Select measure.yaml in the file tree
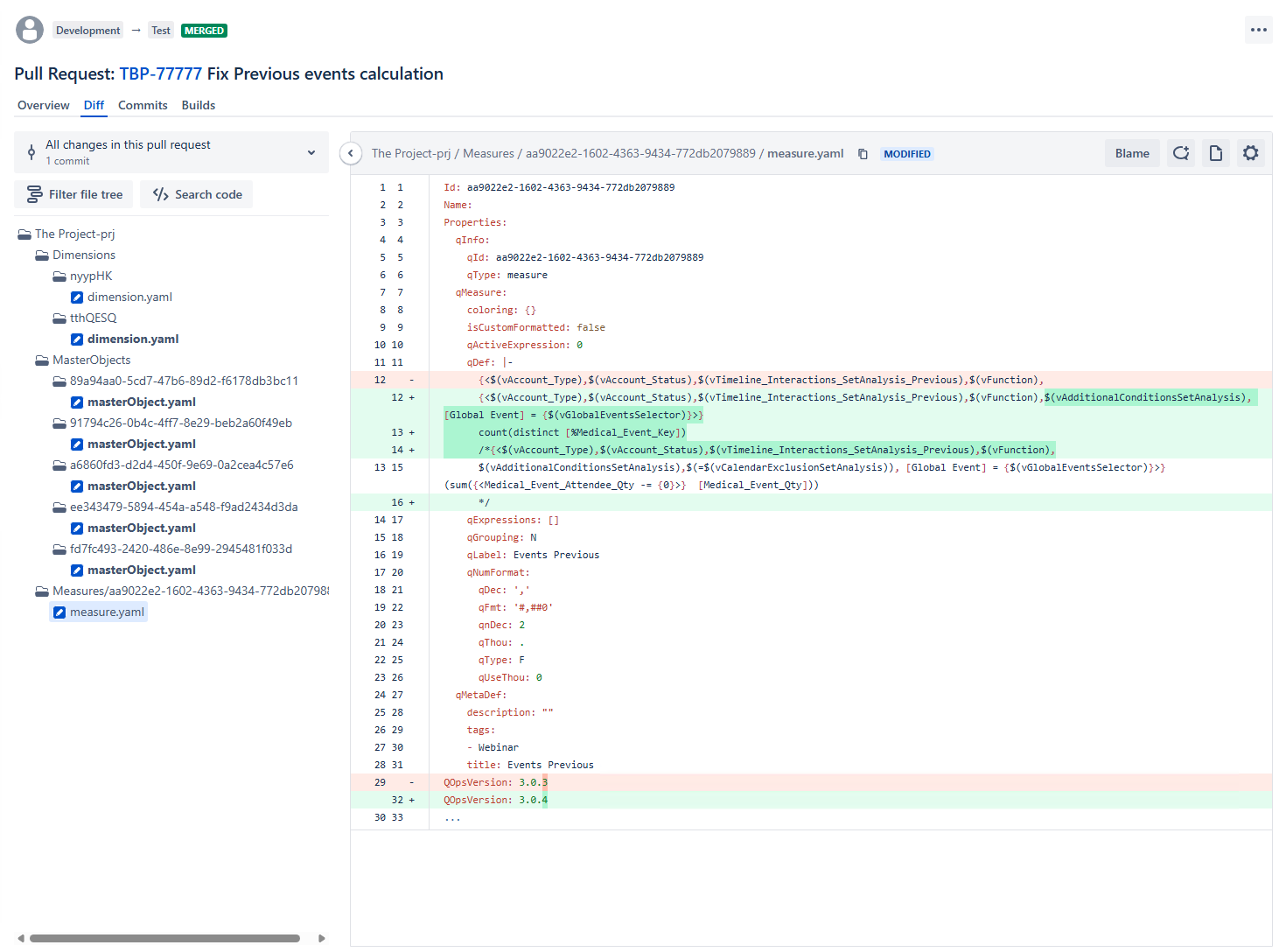 point(107,612)
